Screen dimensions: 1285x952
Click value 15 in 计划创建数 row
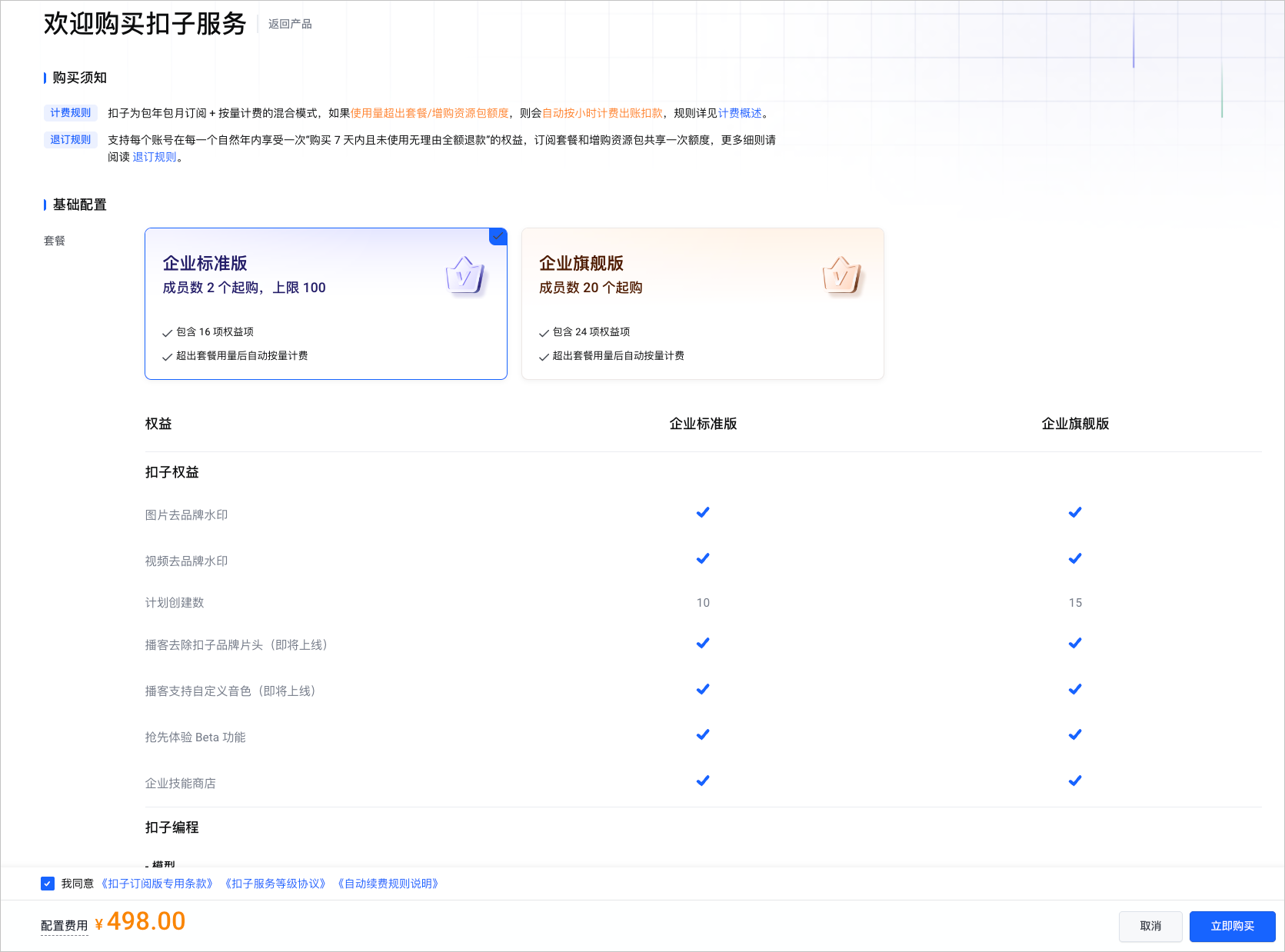tap(1075, 603)
